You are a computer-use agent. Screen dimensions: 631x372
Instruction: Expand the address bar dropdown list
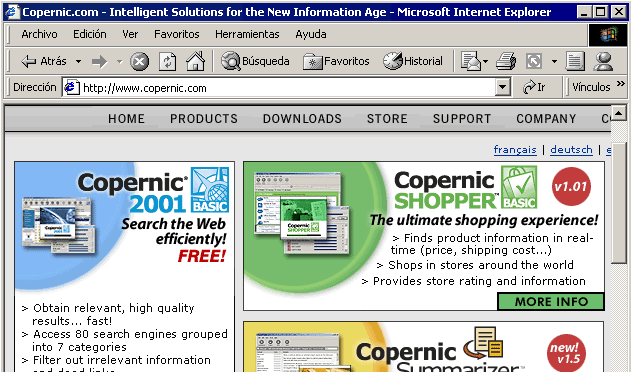click(502, 87)
